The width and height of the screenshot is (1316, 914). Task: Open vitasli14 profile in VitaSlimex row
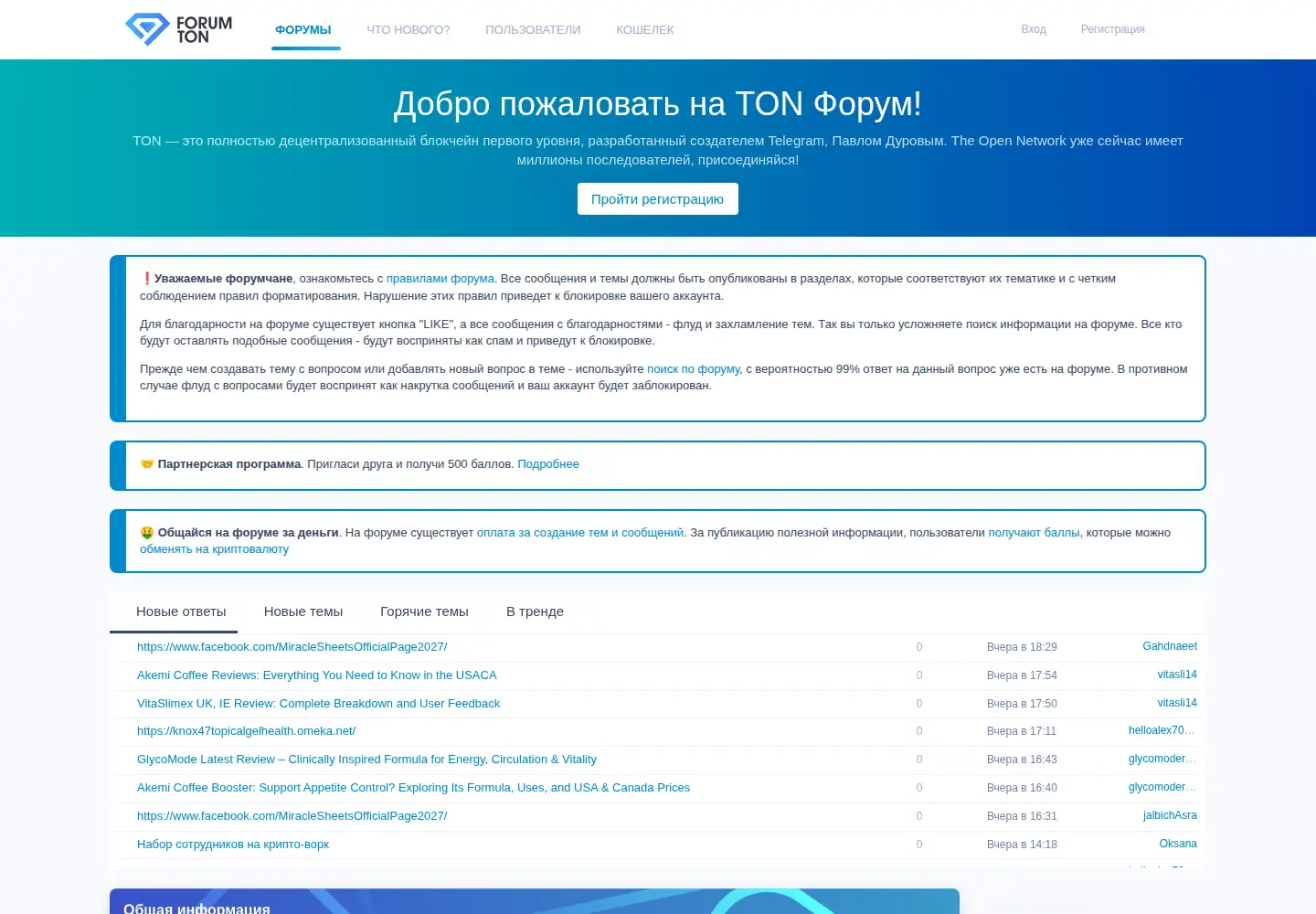1177,703
